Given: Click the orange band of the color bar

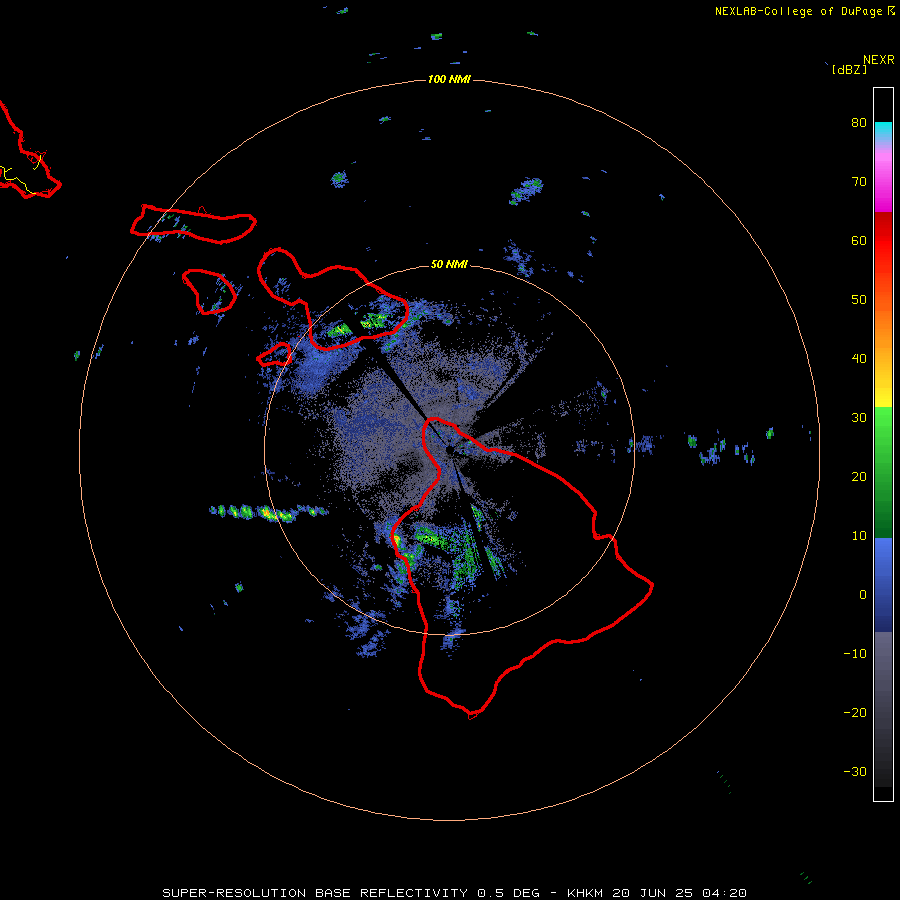Looking at the screenshot, I should (883, 333).
